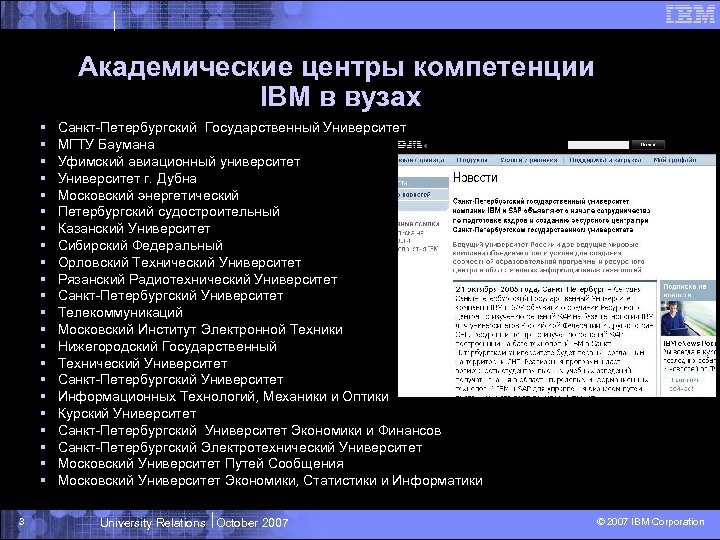This screenshot has height=540, width=720.
Task: Click the bold news headline about IBM and SAP
Action: pyautogui.click(x=551, y=215)
